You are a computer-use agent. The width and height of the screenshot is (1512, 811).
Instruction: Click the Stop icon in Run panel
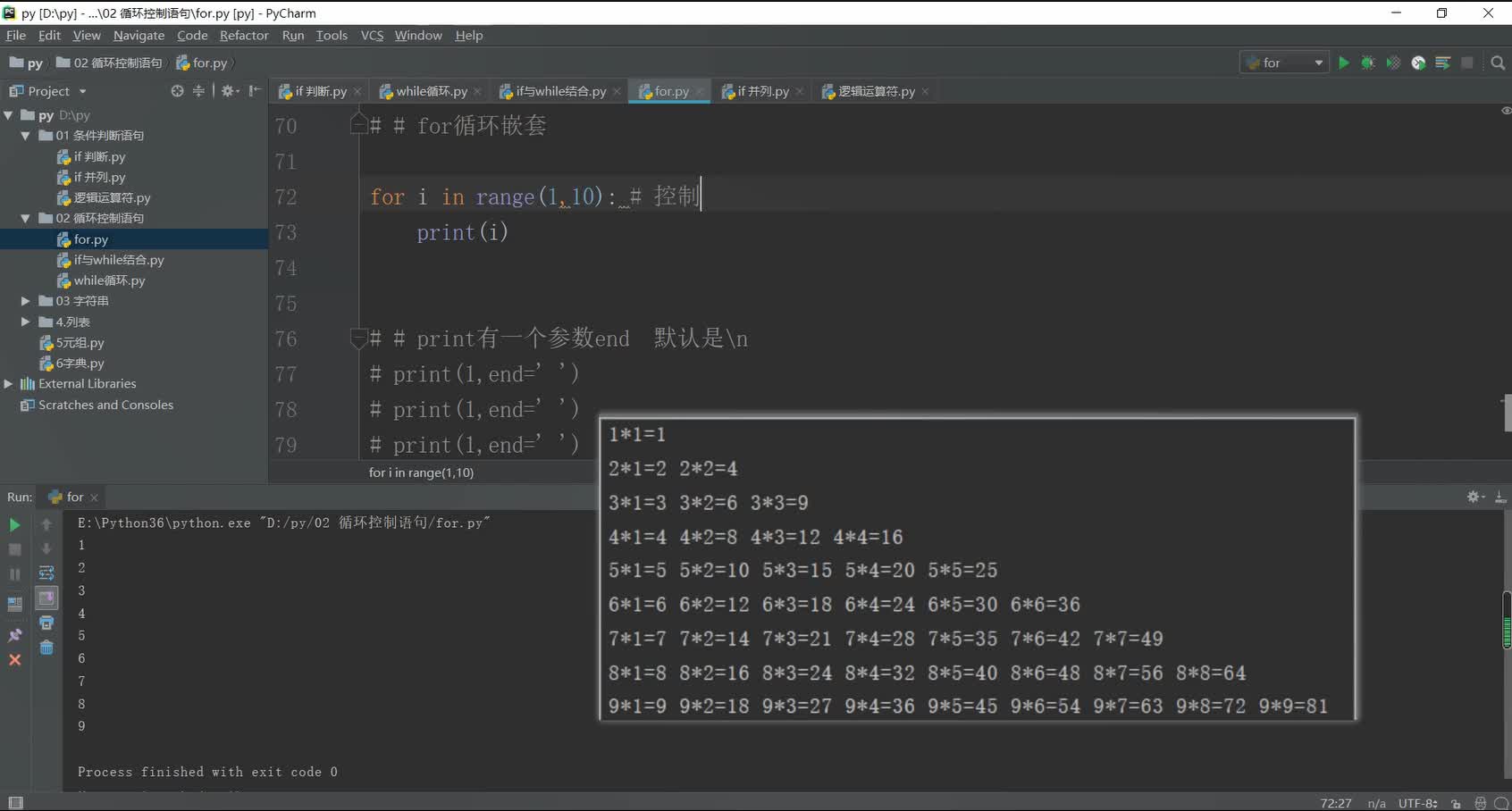[x=14, y=549]
